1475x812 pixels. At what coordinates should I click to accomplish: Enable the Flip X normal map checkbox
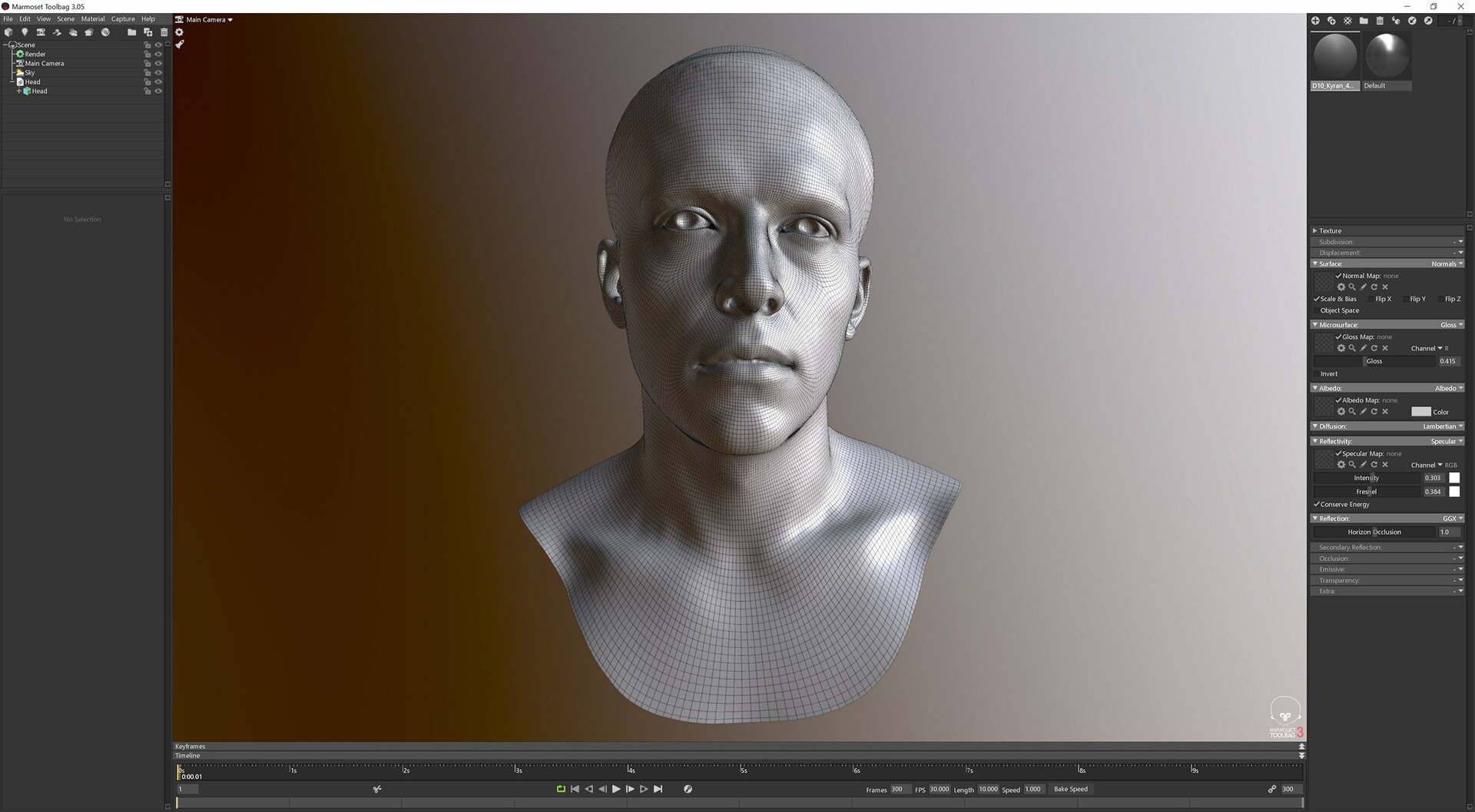coord(1371,299)
